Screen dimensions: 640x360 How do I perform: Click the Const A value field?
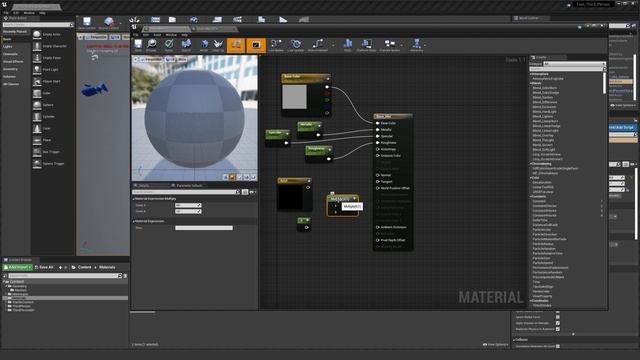tap(188, 205)
